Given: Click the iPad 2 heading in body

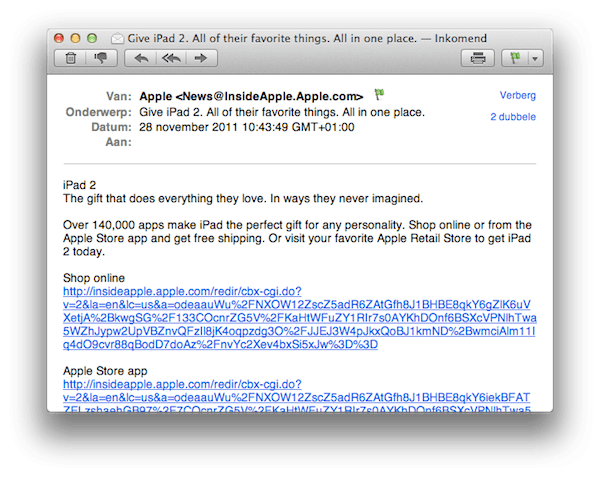Looking at the screenshot, I should [x=80, y=185].
